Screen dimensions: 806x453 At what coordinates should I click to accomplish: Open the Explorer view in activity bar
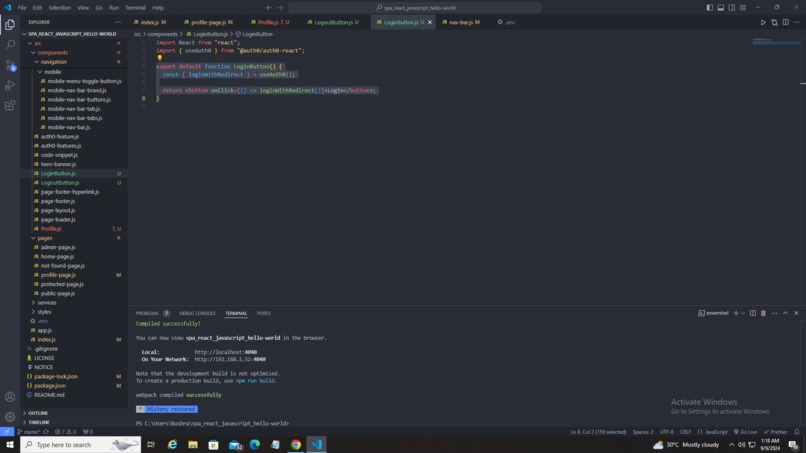(10, 25)
